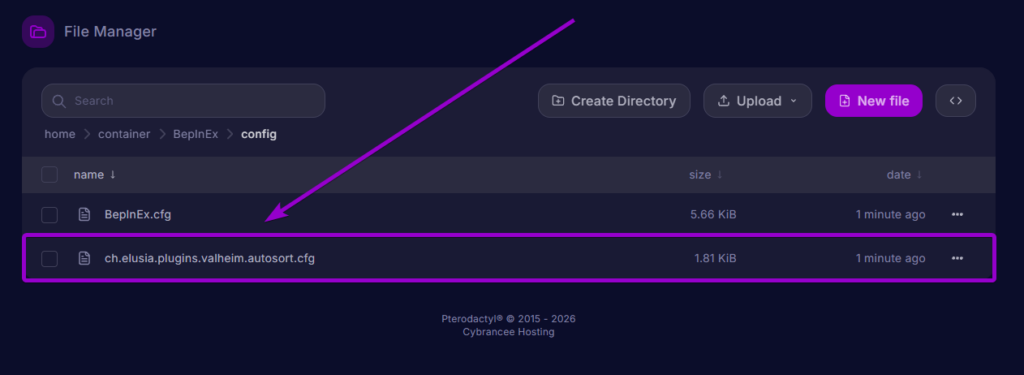This screenshot has height=375, width=1024.
Task: Open the three-dot menu for autosort.cfg
Action: pos(957,258)
